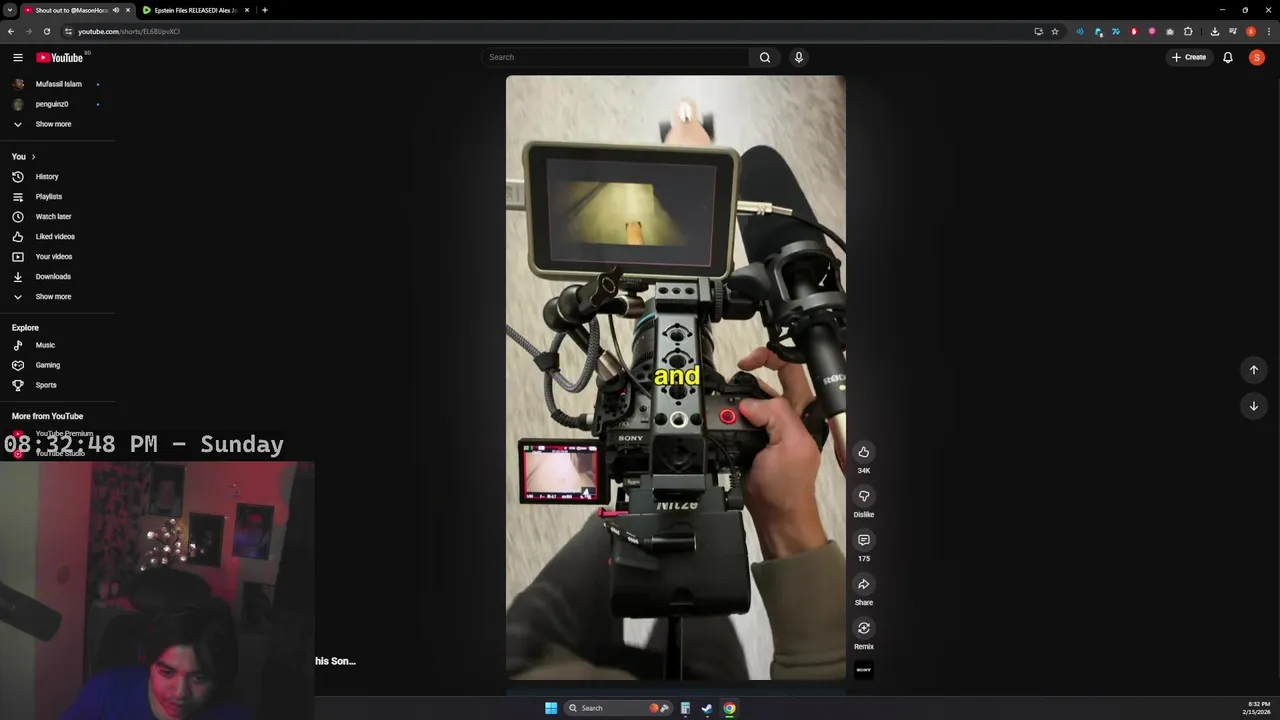Click the Create button
1280x720 pixels.
tap(1189, 57)
